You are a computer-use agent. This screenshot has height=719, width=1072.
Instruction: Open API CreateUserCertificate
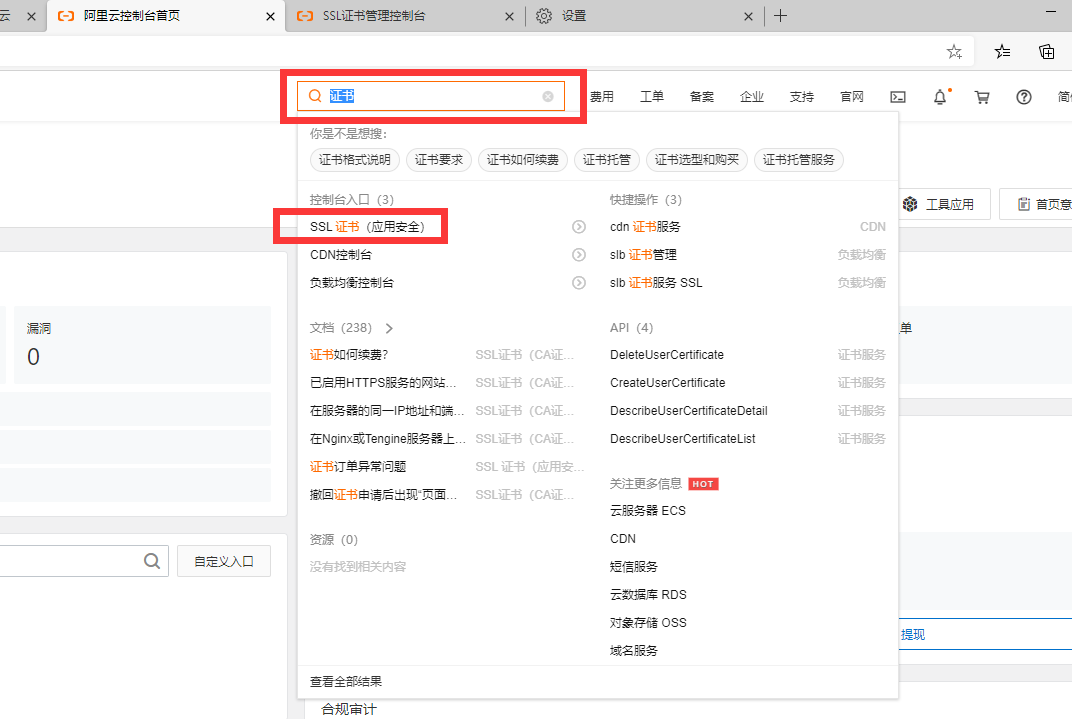pos(667,383)
